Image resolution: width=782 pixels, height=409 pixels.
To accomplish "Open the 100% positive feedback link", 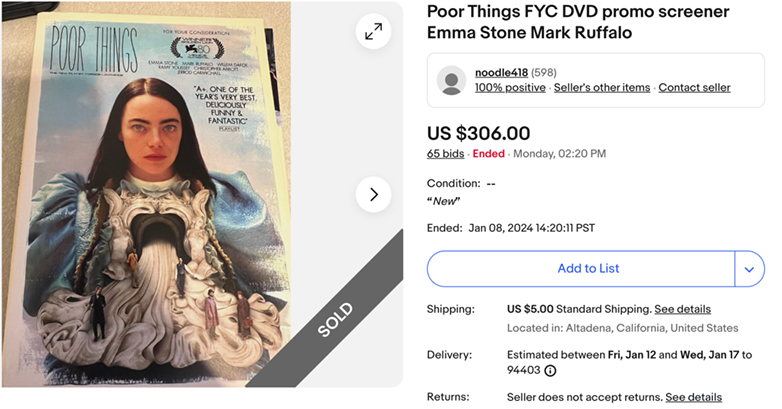I will (x=510, y=88).
